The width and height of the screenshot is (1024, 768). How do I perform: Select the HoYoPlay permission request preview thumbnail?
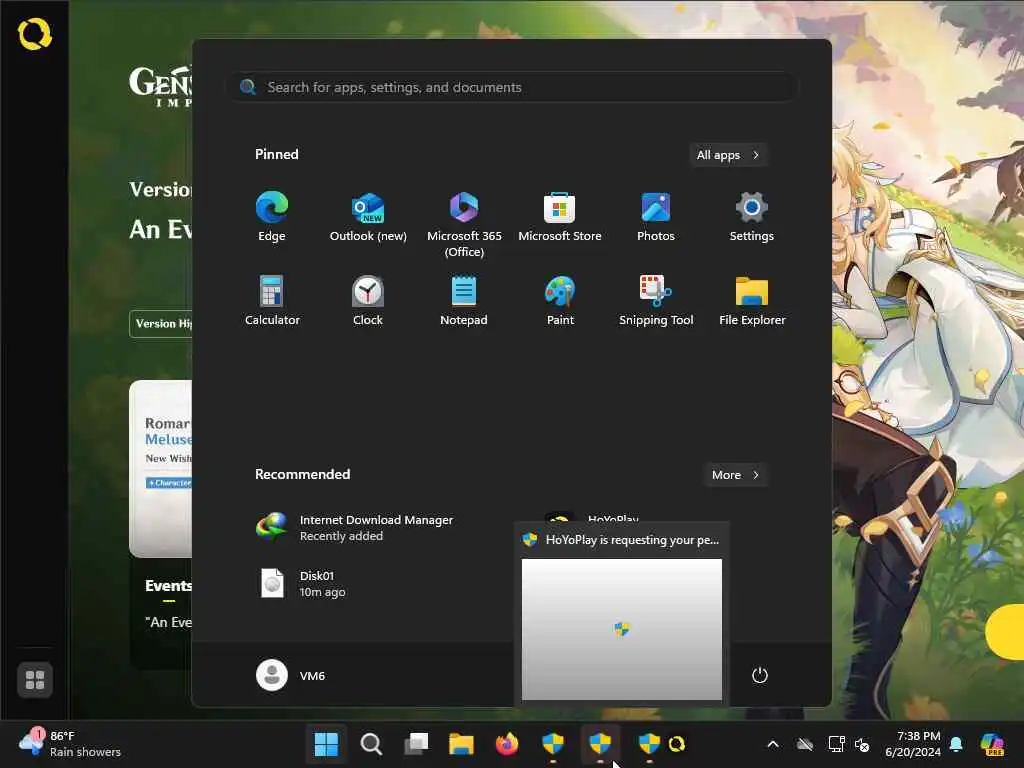622,629
